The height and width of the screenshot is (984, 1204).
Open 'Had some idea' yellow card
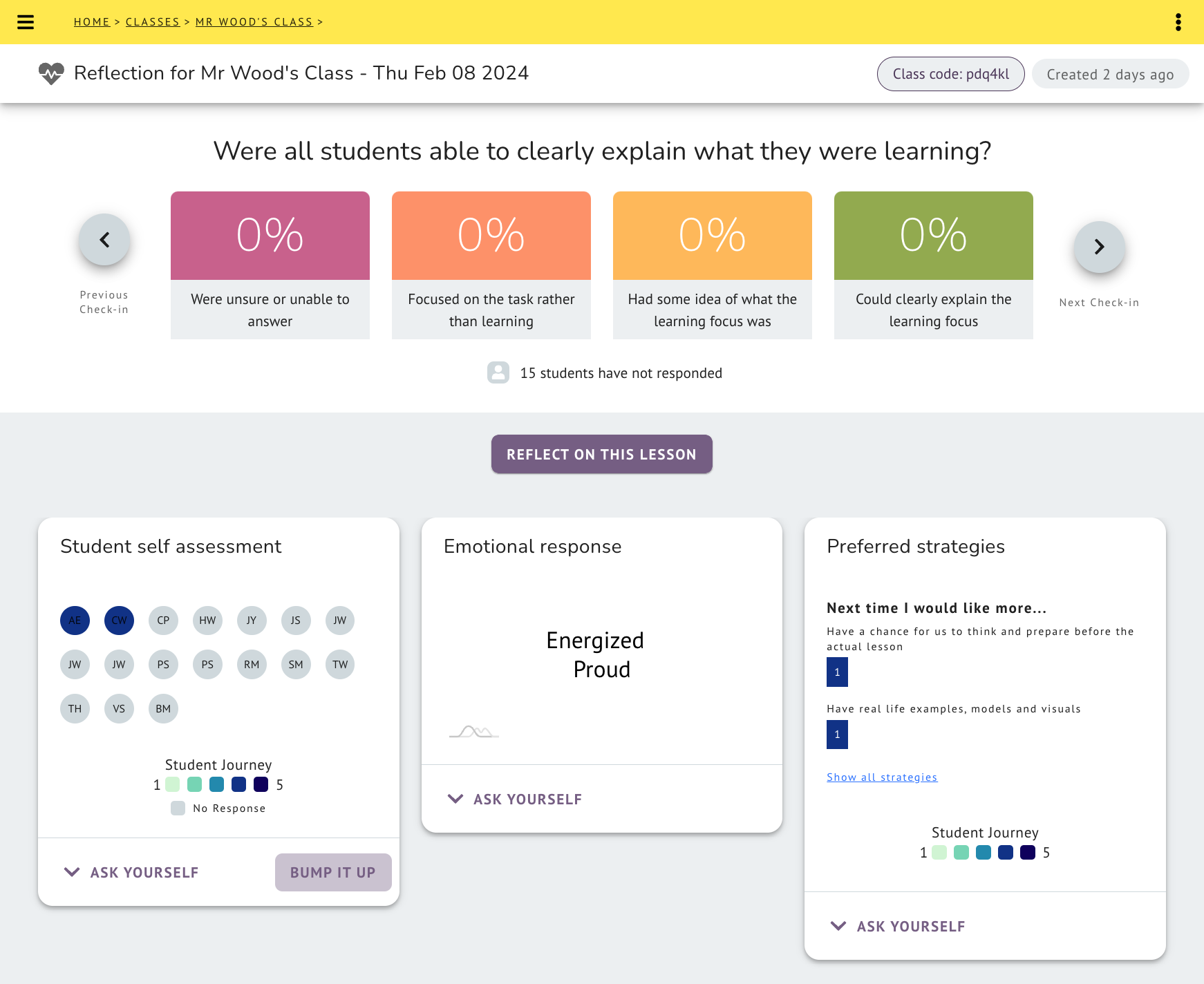pyautogui.click(x=713, y=265)
